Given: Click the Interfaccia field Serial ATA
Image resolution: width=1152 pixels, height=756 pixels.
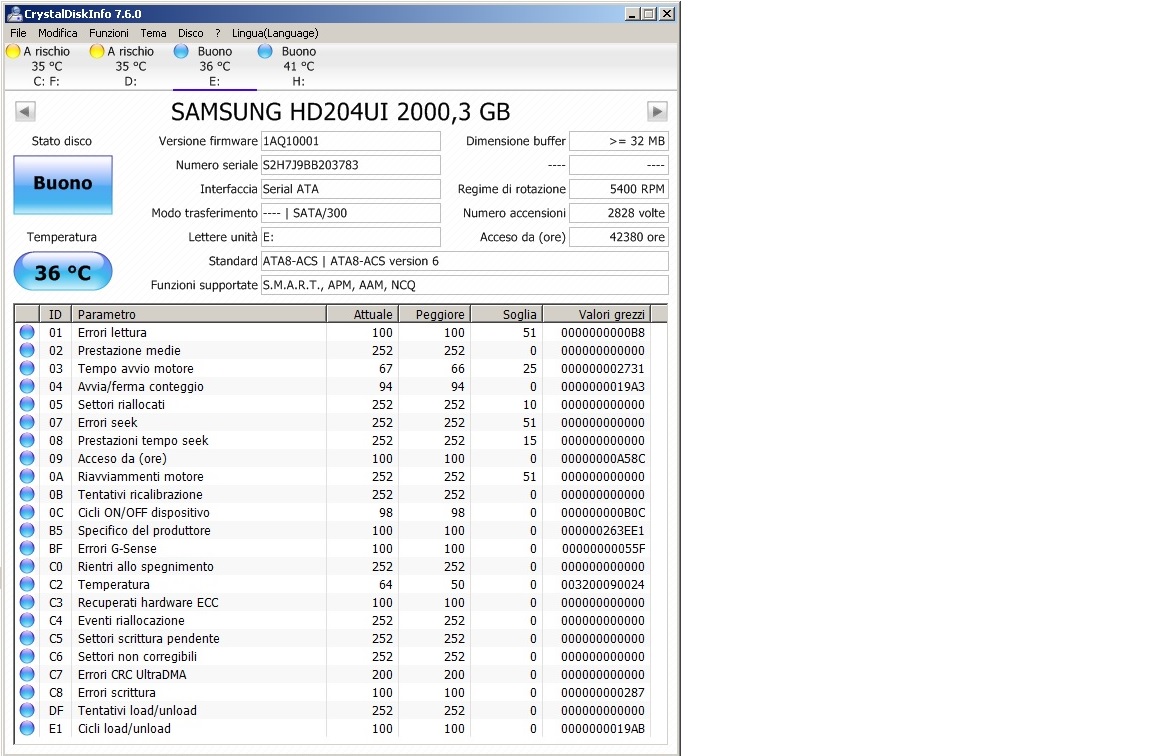Looking at the screenshot, I should (x=350, y=189).
